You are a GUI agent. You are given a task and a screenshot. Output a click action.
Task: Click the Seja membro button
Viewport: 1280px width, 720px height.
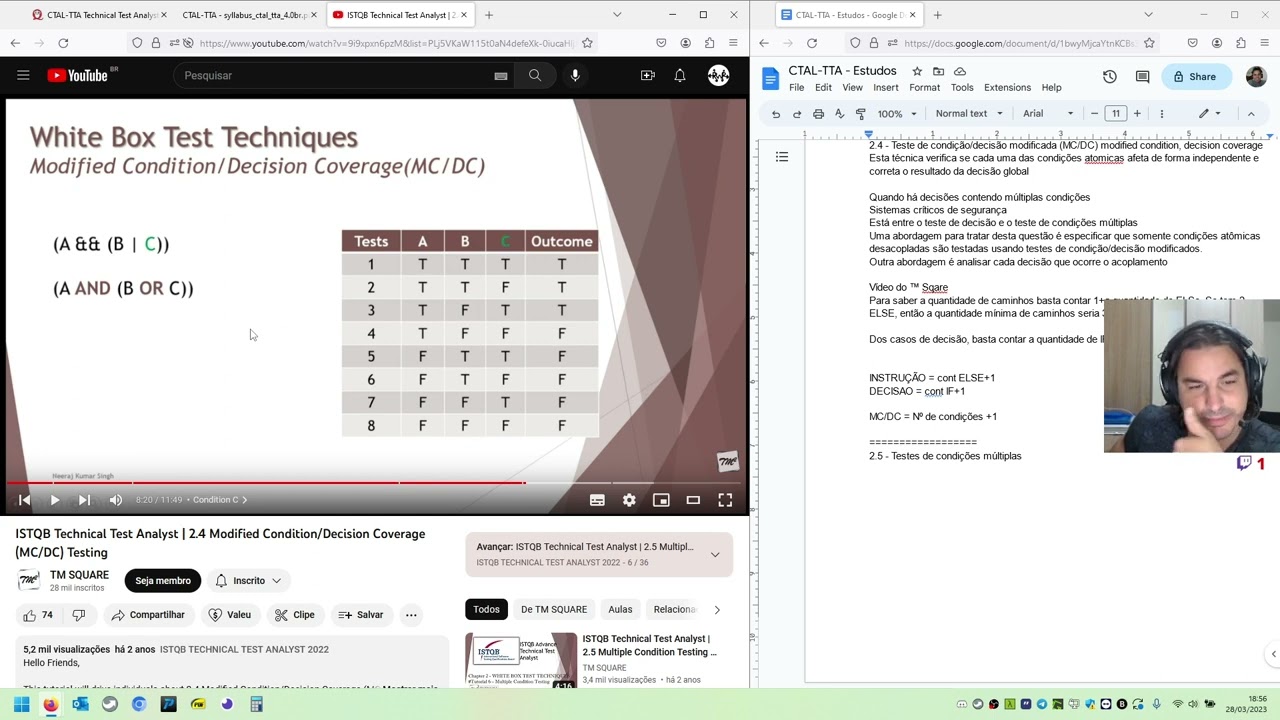point(163,581)
